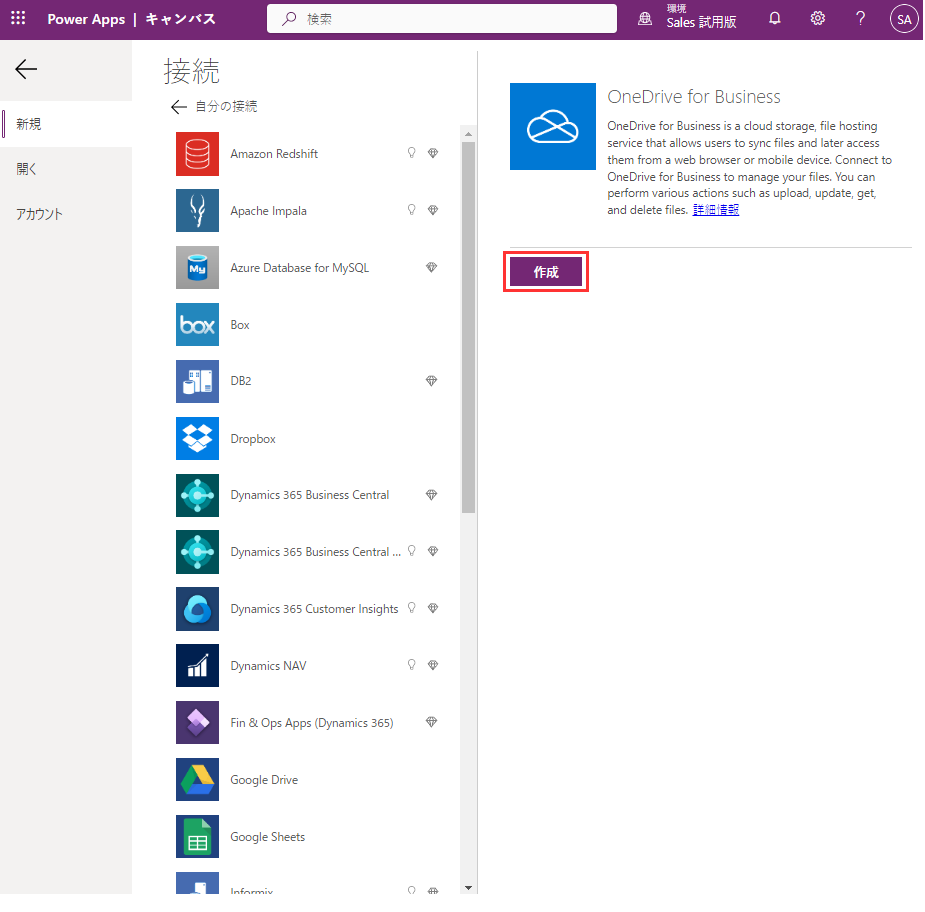
Task: Select the Google Sheets icon
Action: click(x=197, y=836)
